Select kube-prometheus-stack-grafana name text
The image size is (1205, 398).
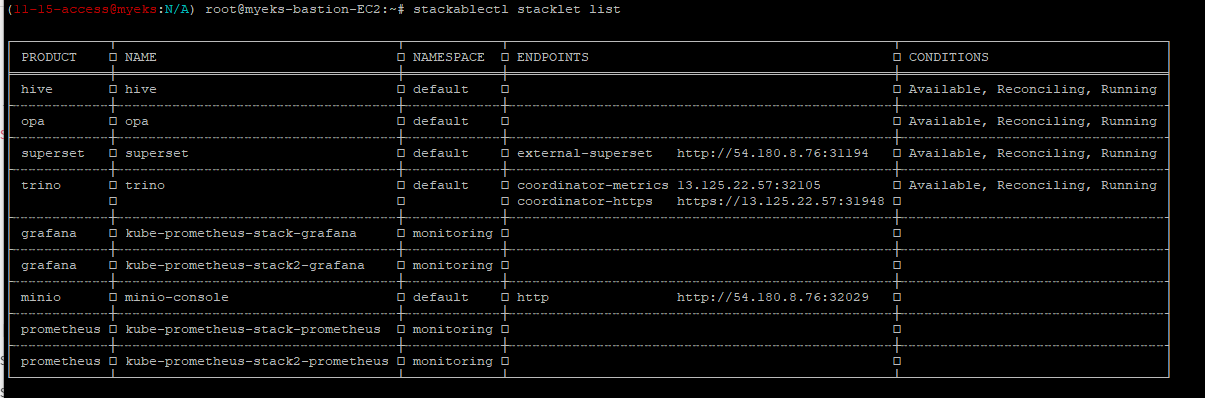(241, 233)
